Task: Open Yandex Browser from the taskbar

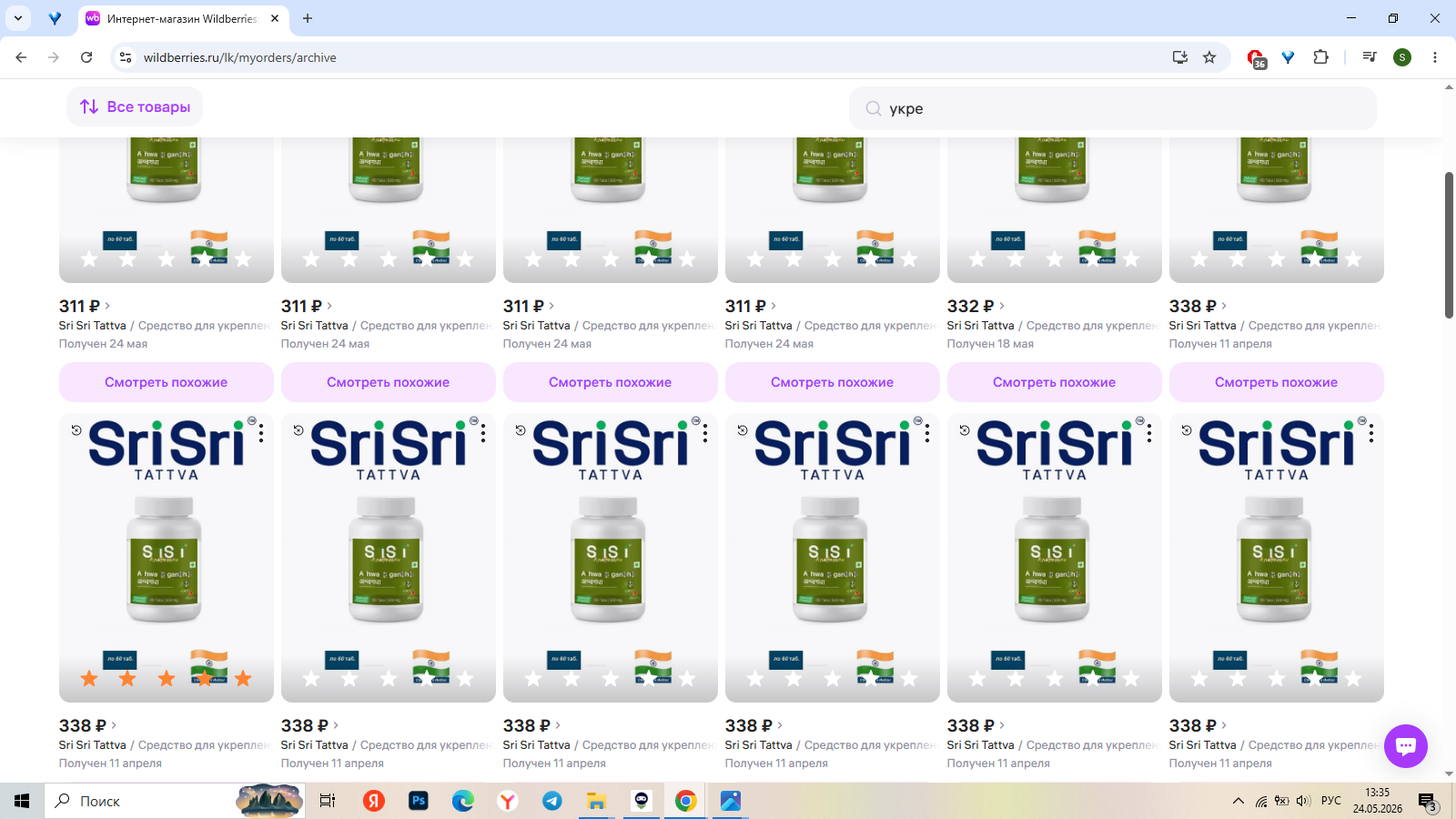Action: coord(508,801)
